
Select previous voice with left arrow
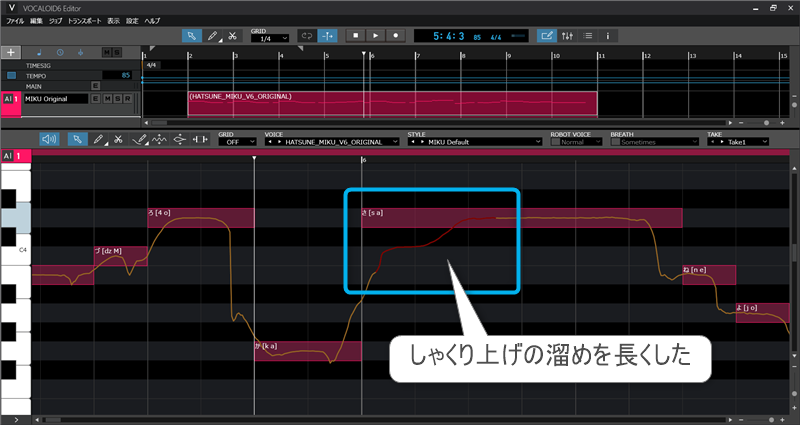pos(270,142)
